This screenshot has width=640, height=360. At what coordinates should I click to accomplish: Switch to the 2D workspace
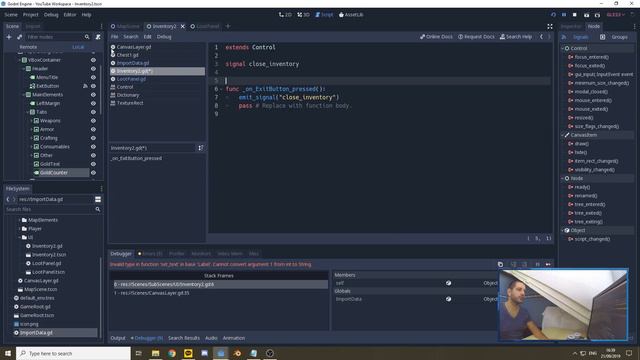[x=285, y=15]
